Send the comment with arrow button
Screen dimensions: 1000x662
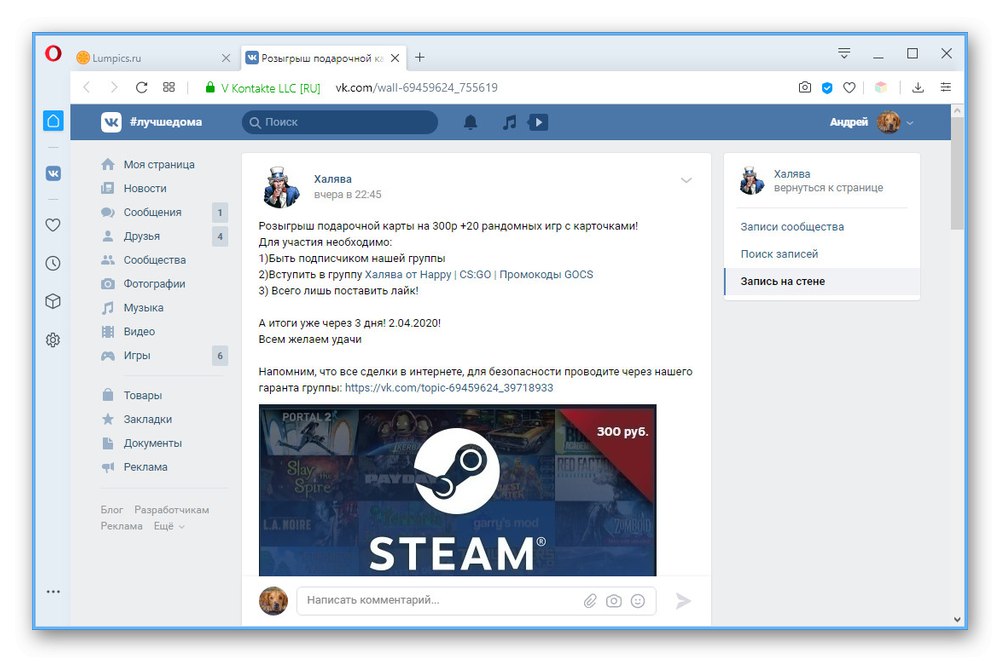coord(683,601)
